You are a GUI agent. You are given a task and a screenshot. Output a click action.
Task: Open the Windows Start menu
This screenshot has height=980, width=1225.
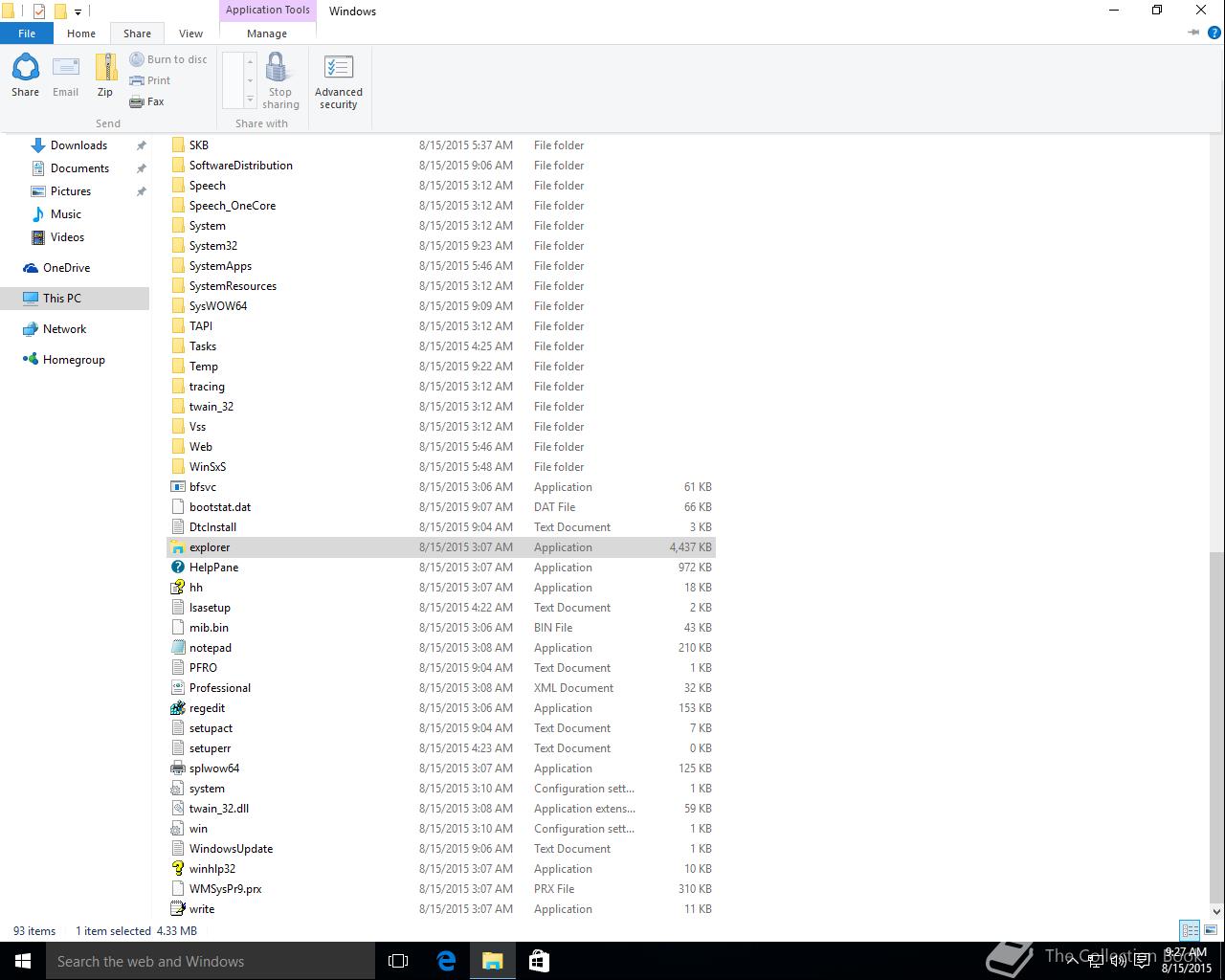click(x=23, y=961)
